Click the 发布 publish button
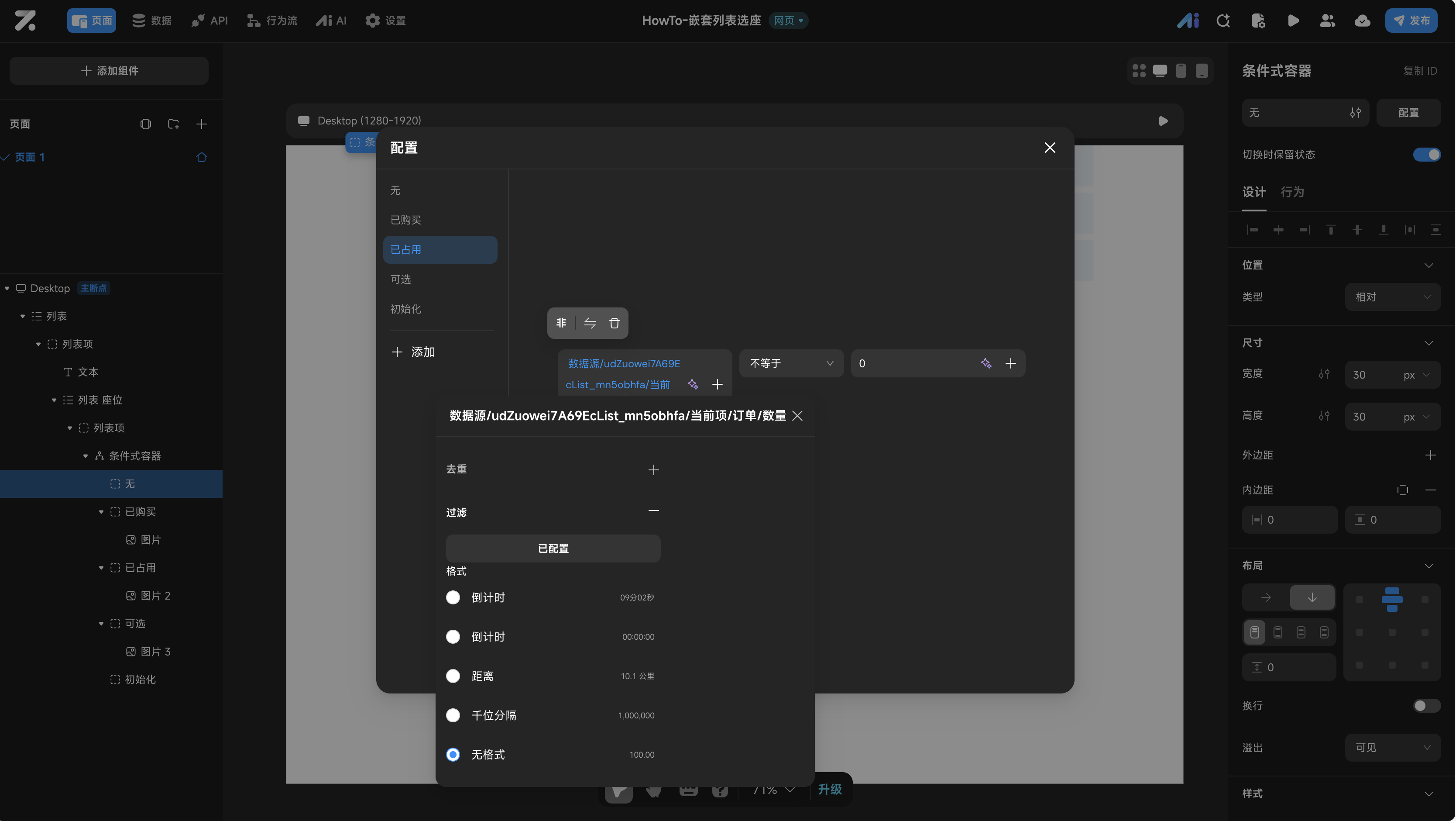Viewport: 1456px width, 821px height. pos(1411,21)
